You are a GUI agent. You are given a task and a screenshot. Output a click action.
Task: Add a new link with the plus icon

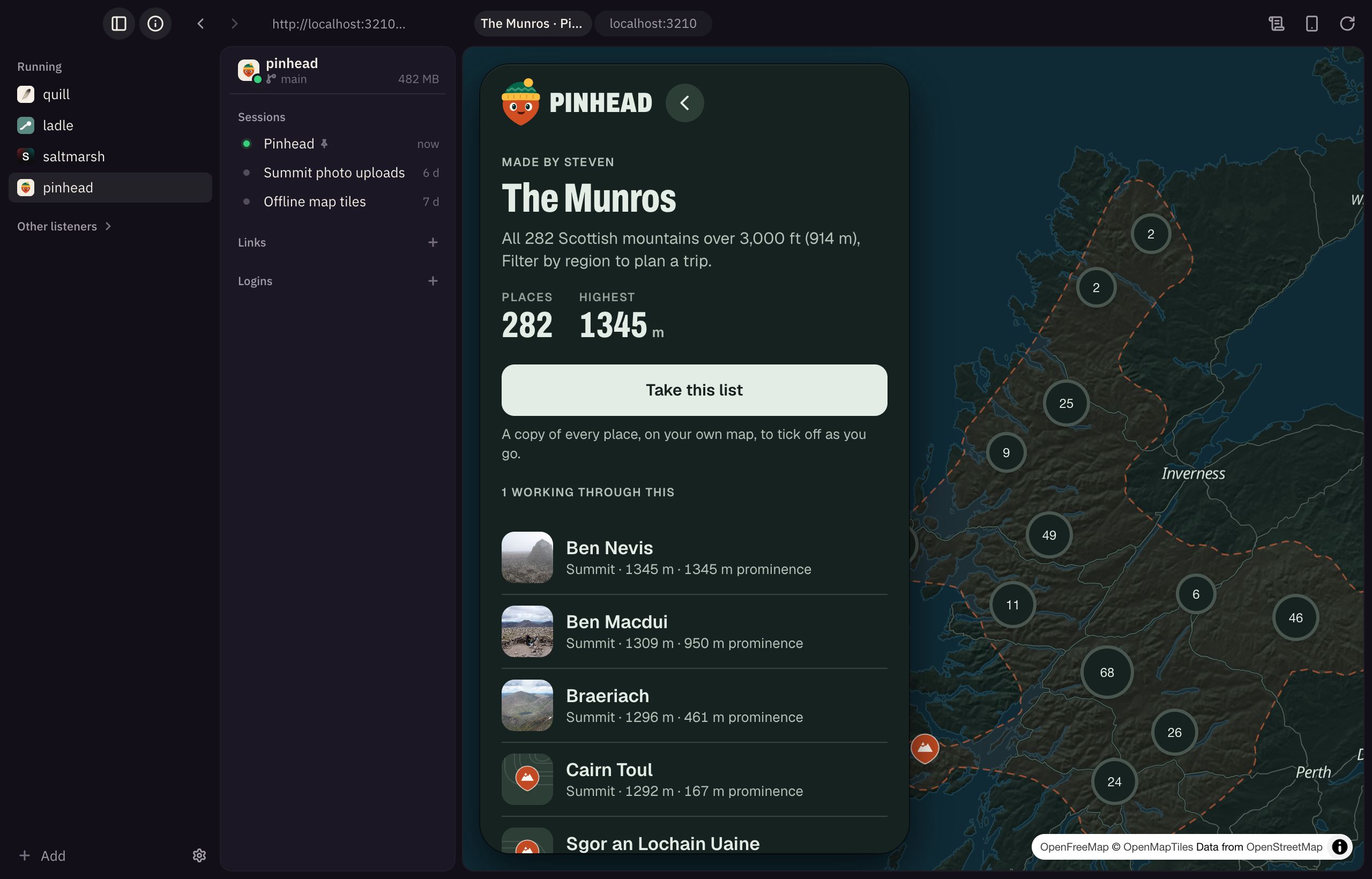tap(433, 243)
